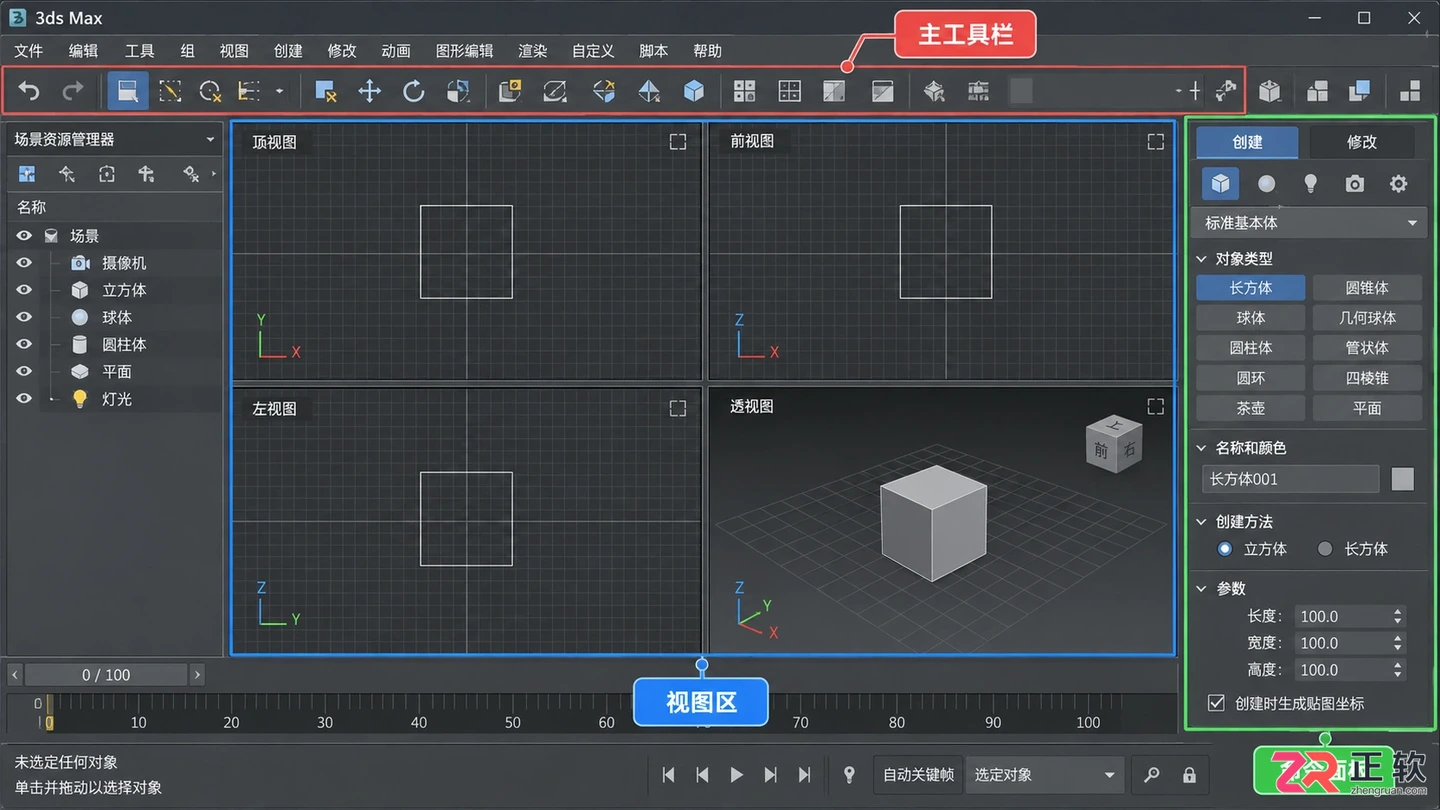
Task: Uncheck 创建时生成贴图坐标 checkbox
Action: (x=1216, y=703)
